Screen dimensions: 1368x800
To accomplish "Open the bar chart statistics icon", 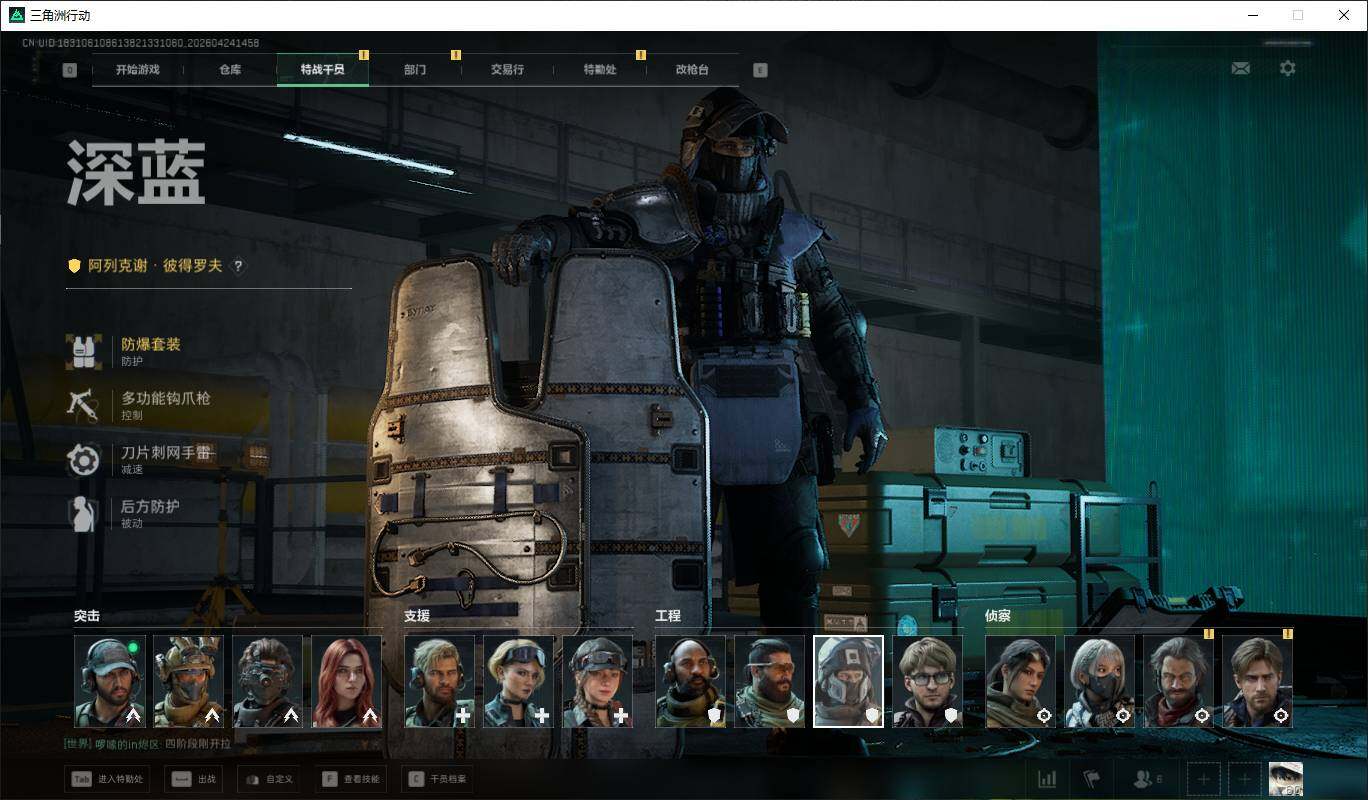I will point(1047,779).
